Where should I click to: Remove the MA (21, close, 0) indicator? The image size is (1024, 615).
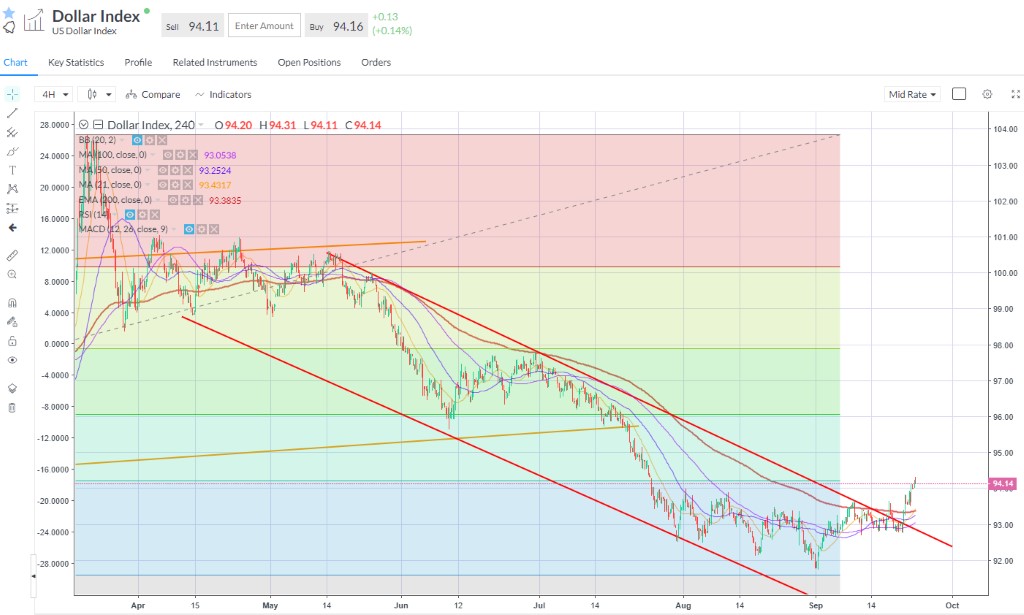[187, 185]
